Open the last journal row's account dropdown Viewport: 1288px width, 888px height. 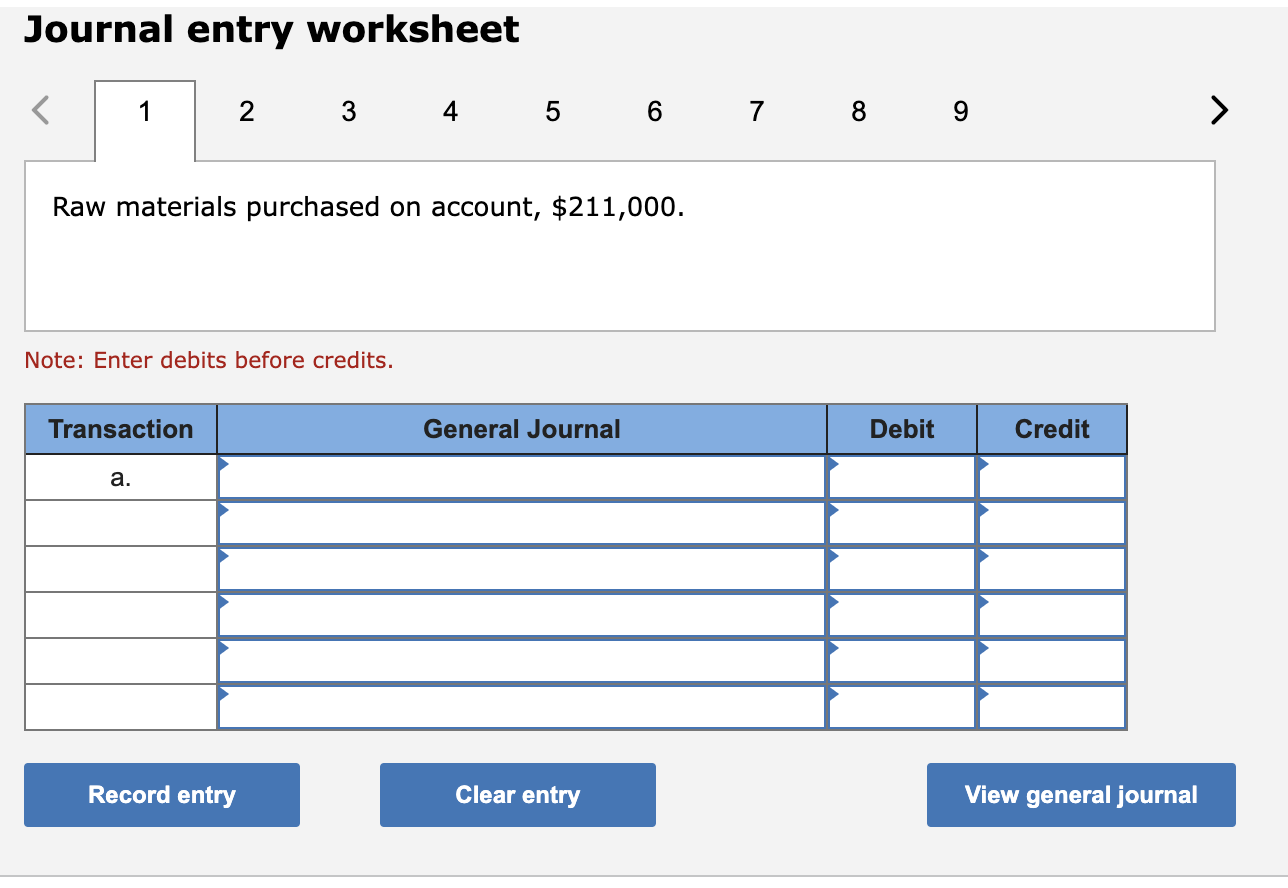coord(225,694)
